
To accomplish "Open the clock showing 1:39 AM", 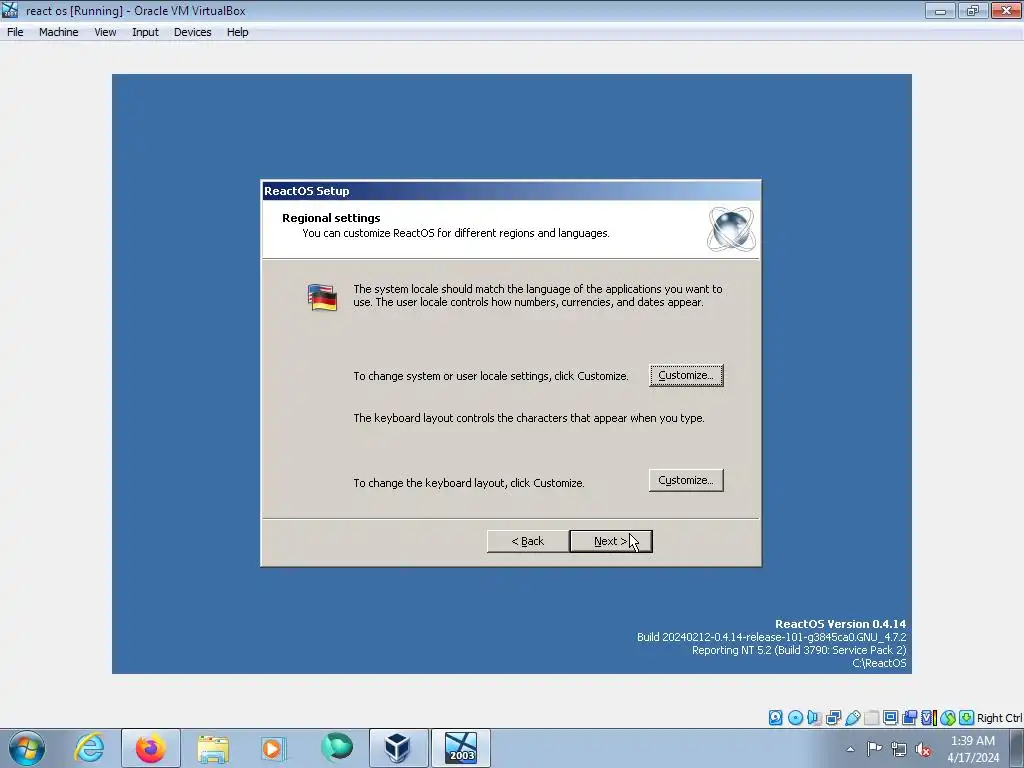I will [973, 749].
